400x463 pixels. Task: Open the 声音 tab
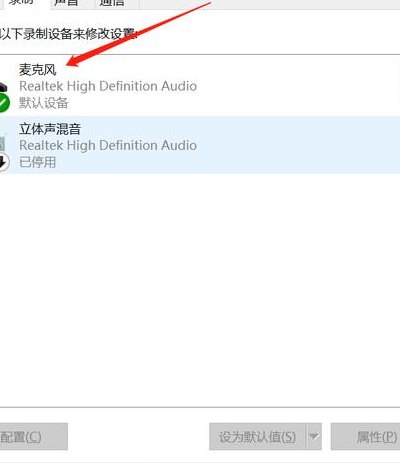(67, 3)
